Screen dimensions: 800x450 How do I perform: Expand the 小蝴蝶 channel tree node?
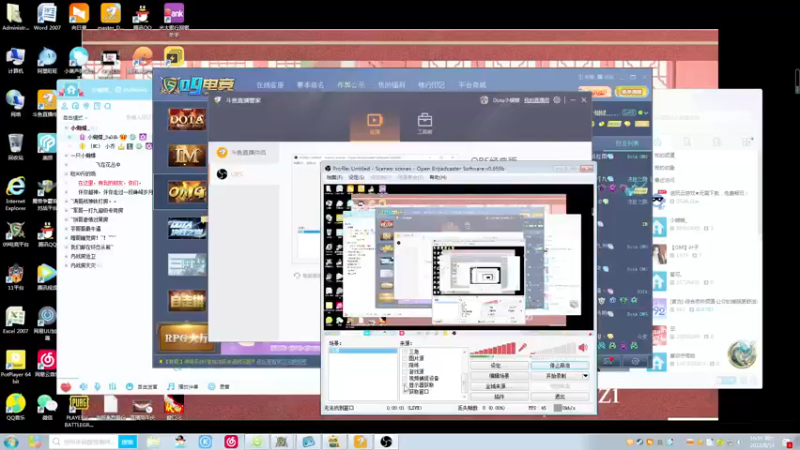pyautogui.click(x=66, y=128)
